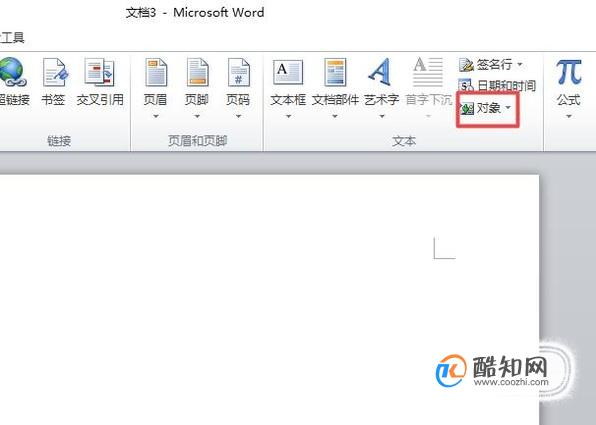596x425 pixels.
Task: Click the 公式 equation pi icon
Action: [x=569, y=72]
